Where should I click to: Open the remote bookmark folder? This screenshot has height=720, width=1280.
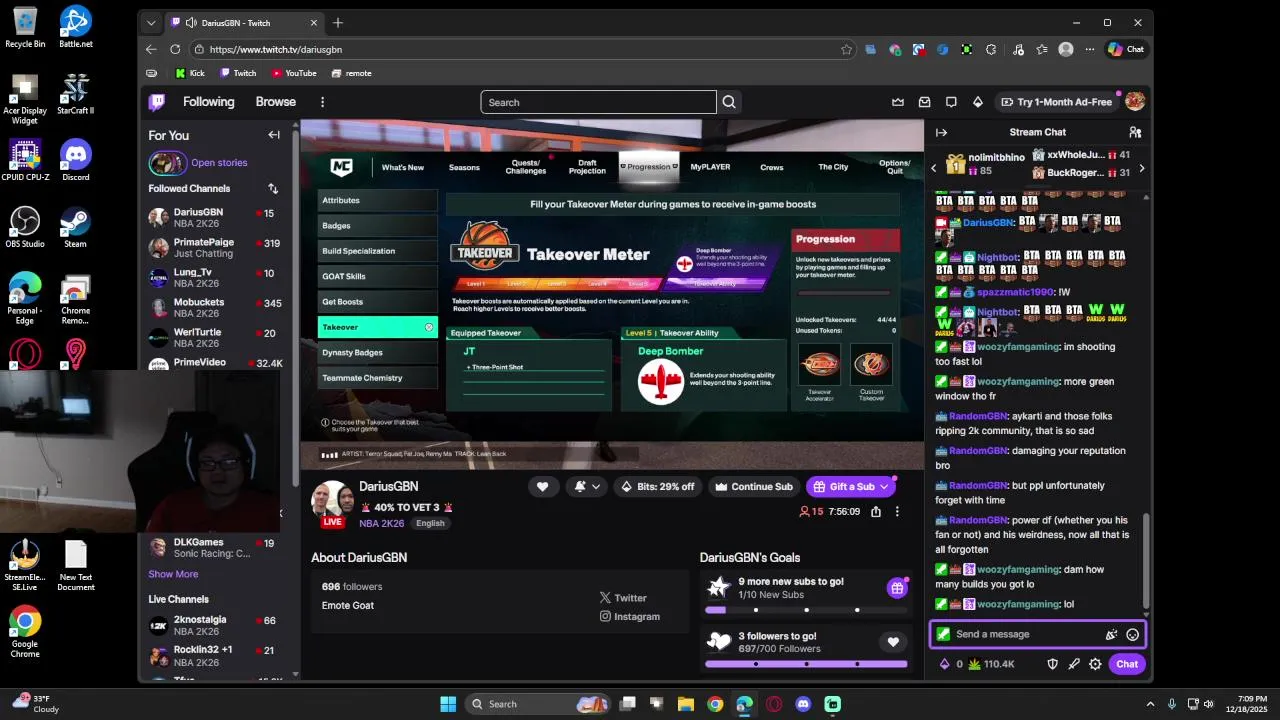351,73
